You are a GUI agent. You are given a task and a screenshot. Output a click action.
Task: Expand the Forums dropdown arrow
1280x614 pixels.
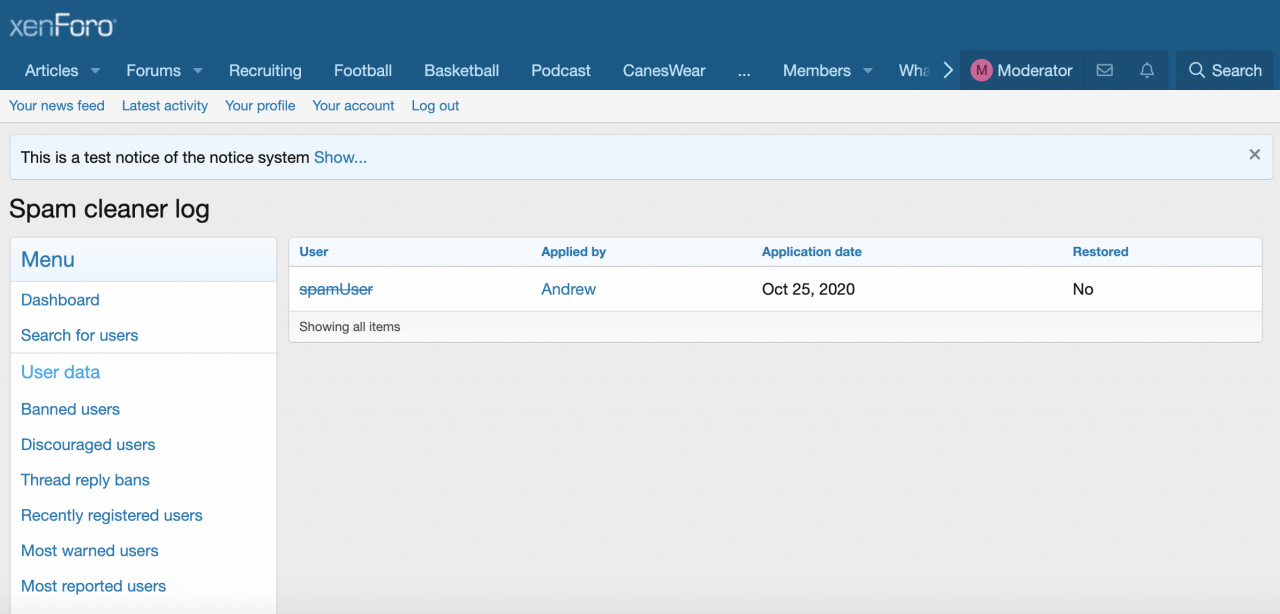(198, 71)
